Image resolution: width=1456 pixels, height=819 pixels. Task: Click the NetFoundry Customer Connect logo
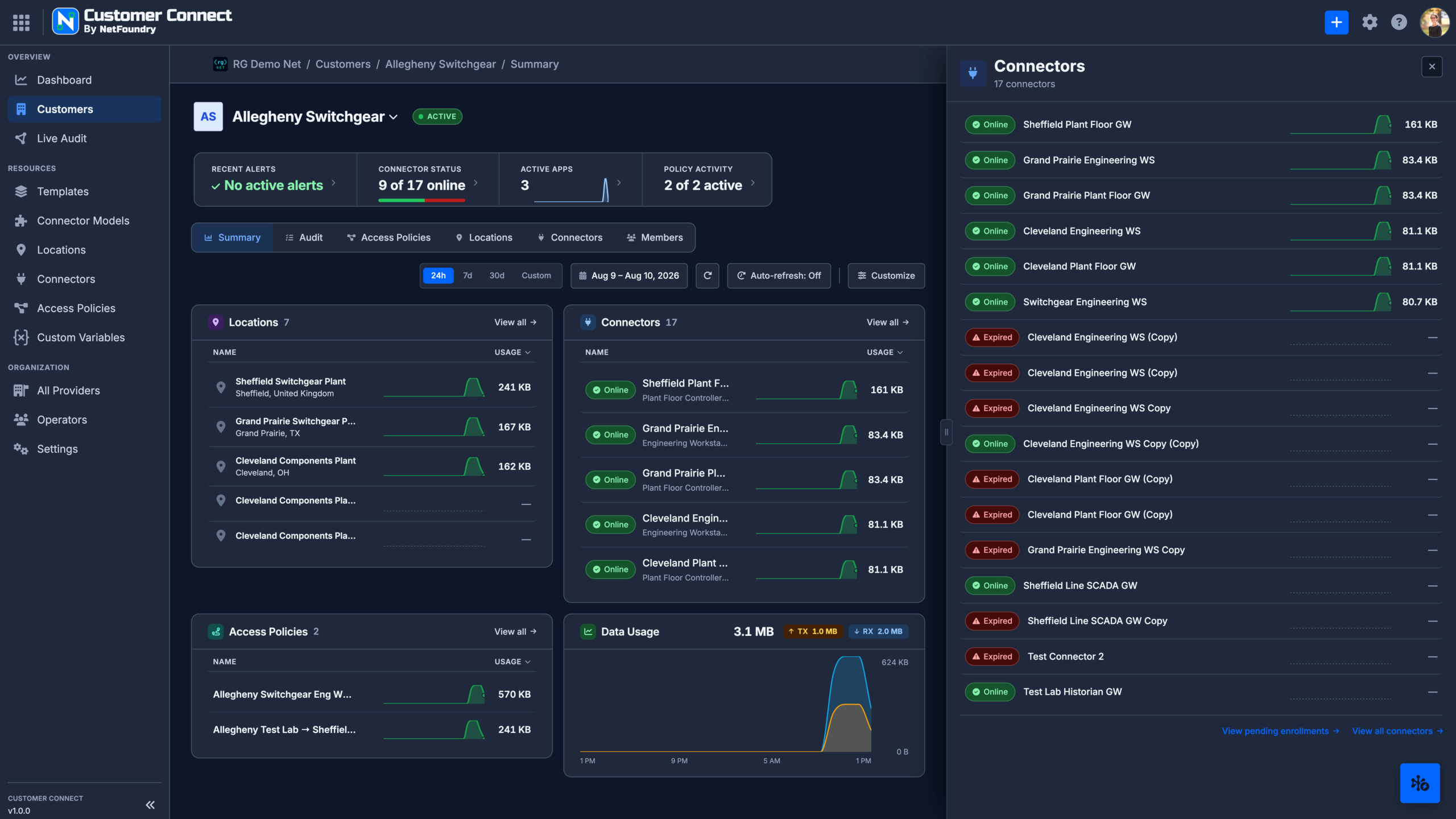(142, 22)
